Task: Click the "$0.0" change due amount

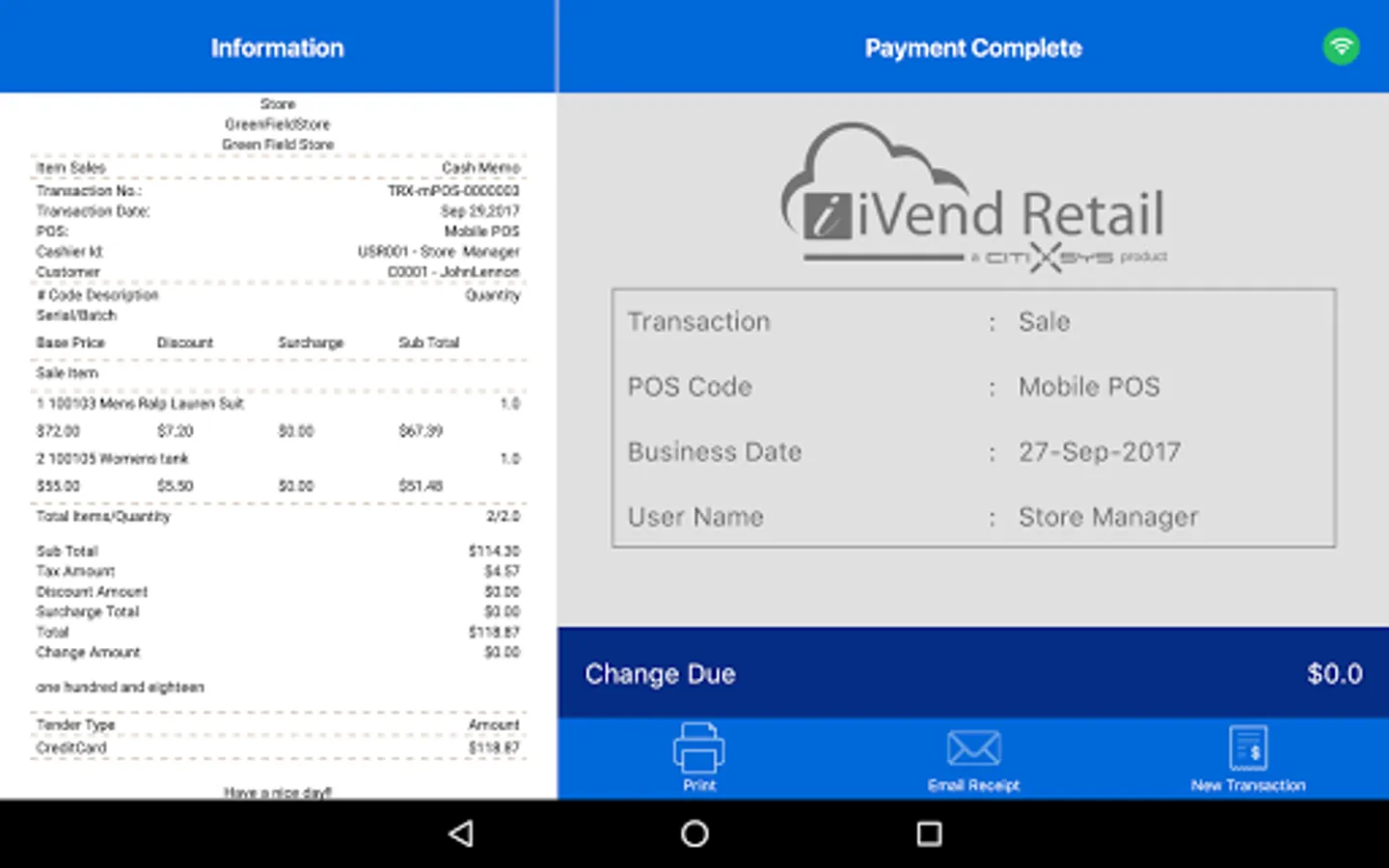Action: [1335, 674]
